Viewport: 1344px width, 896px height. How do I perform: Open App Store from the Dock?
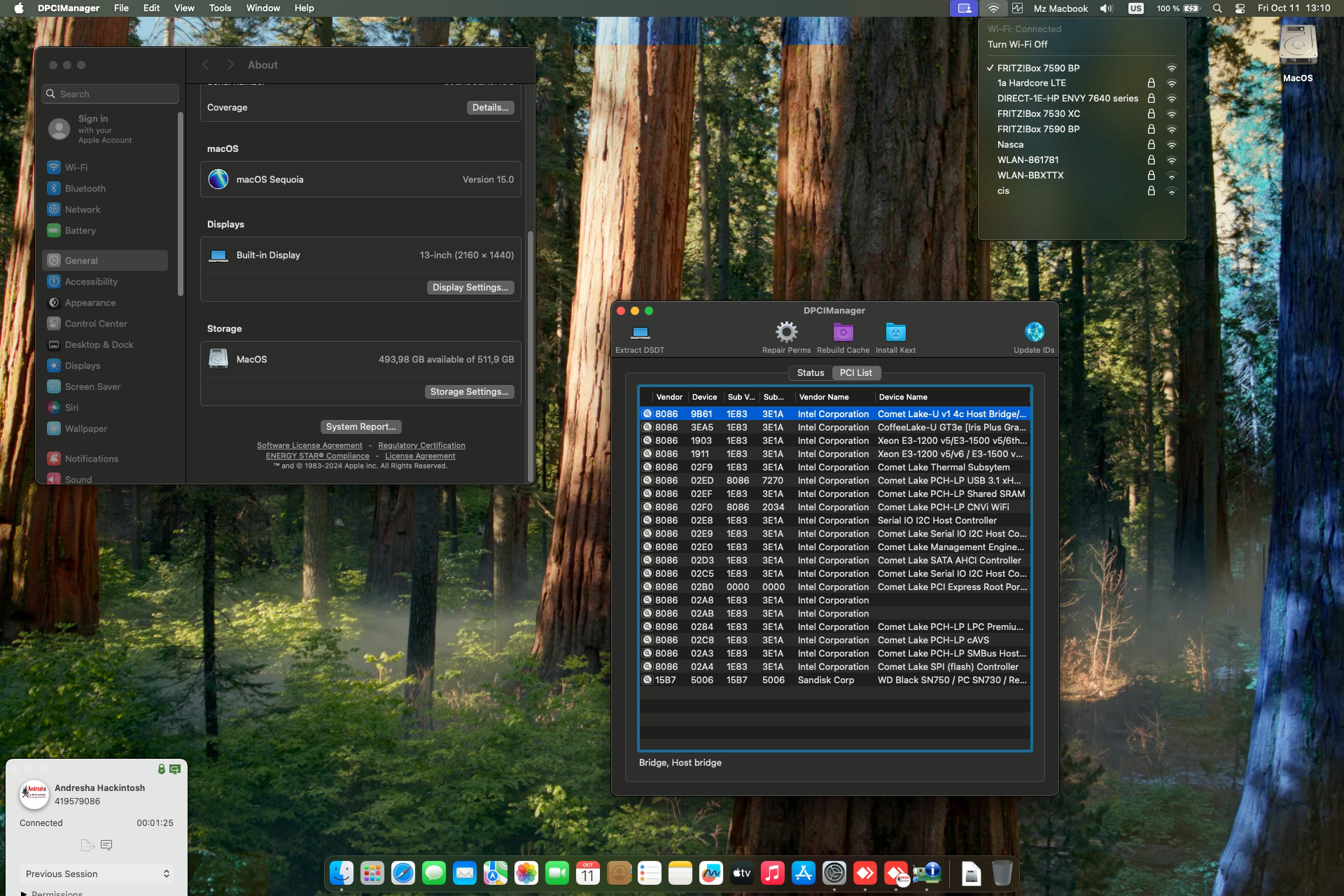(804, 873)
